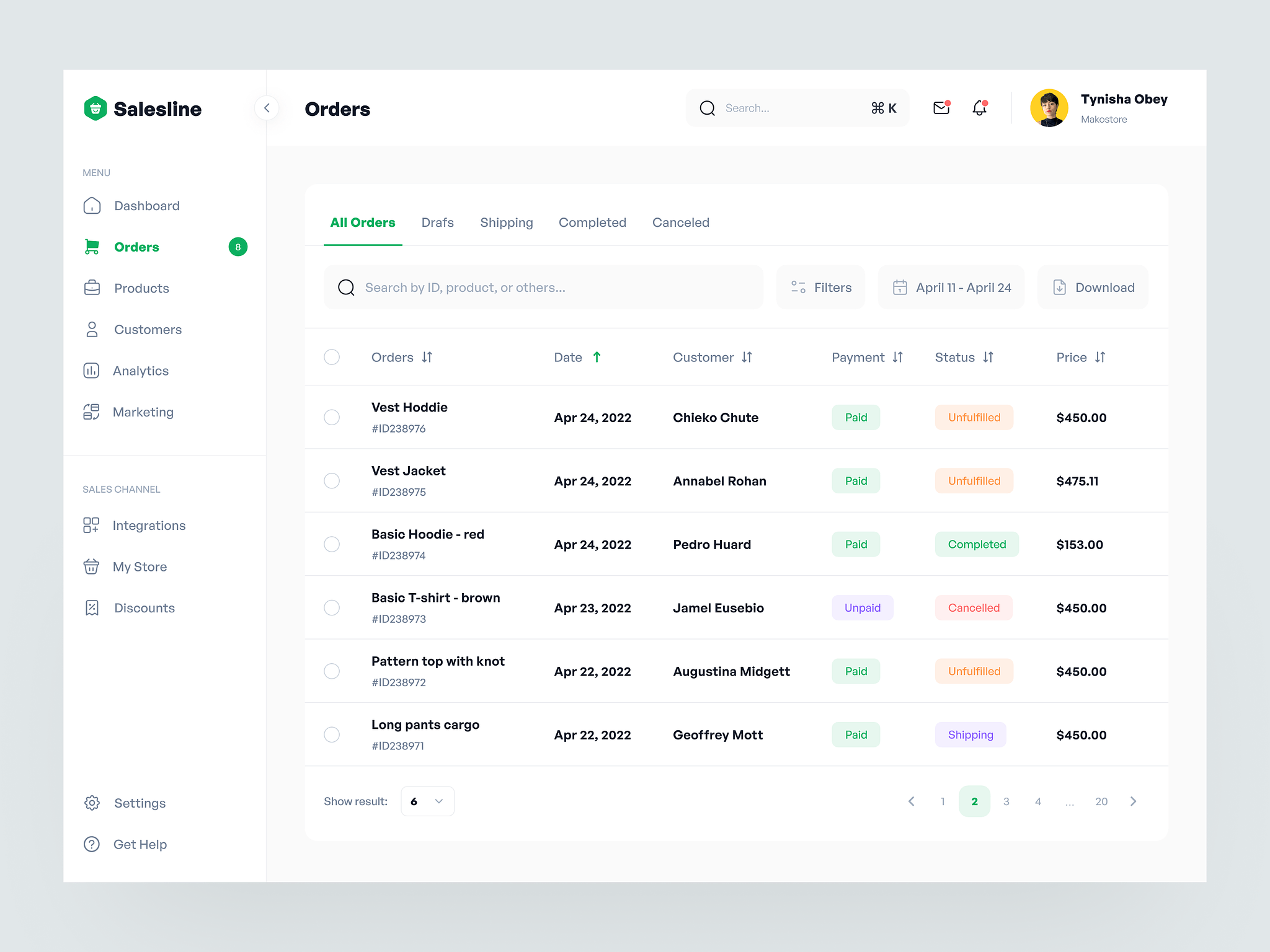Navigate to page 3 in pagination
Viewport: 1270px width, 952px height.
coord(1006,800)
